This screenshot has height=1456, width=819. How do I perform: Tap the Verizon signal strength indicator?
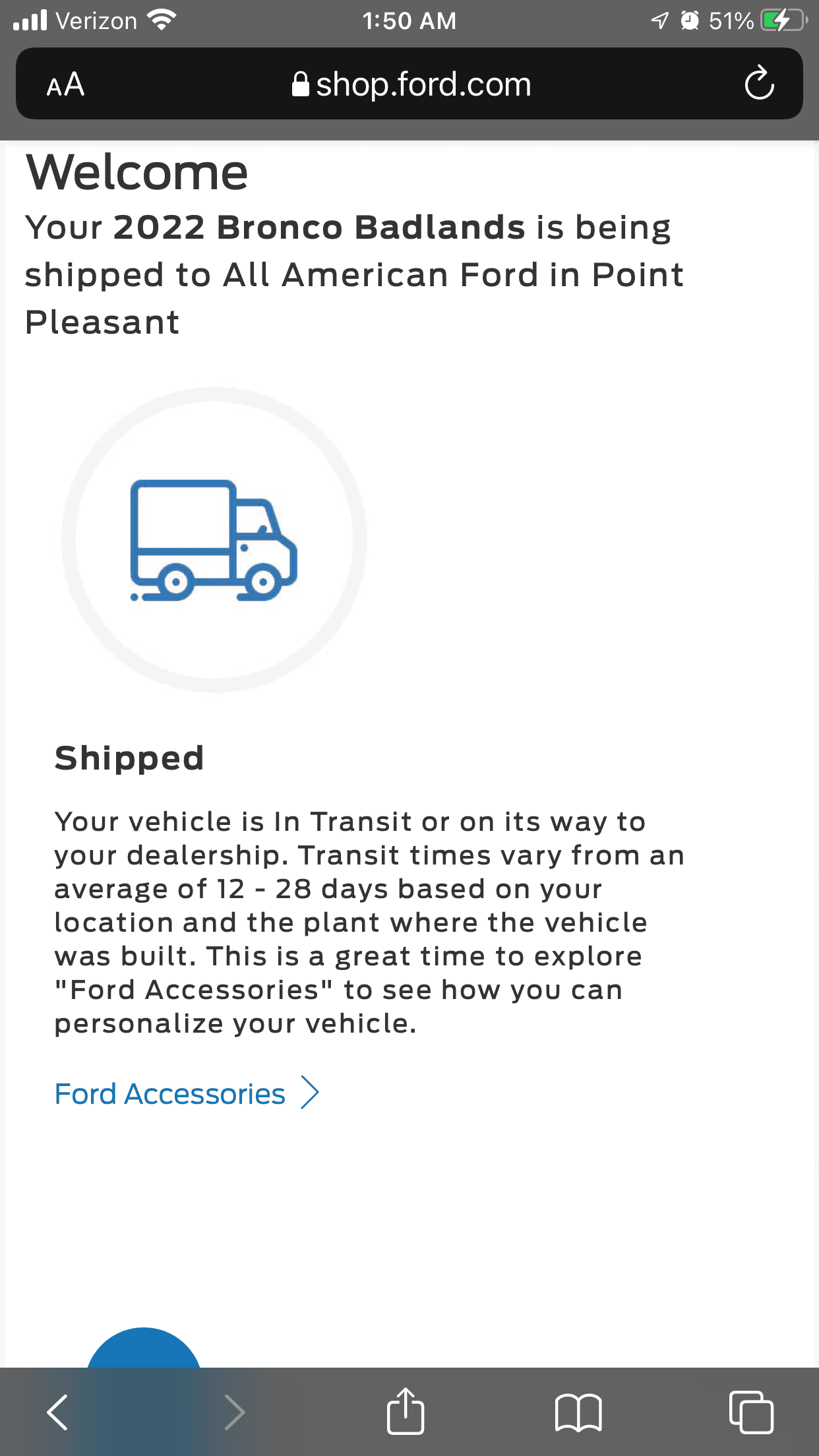click(30, 20)
